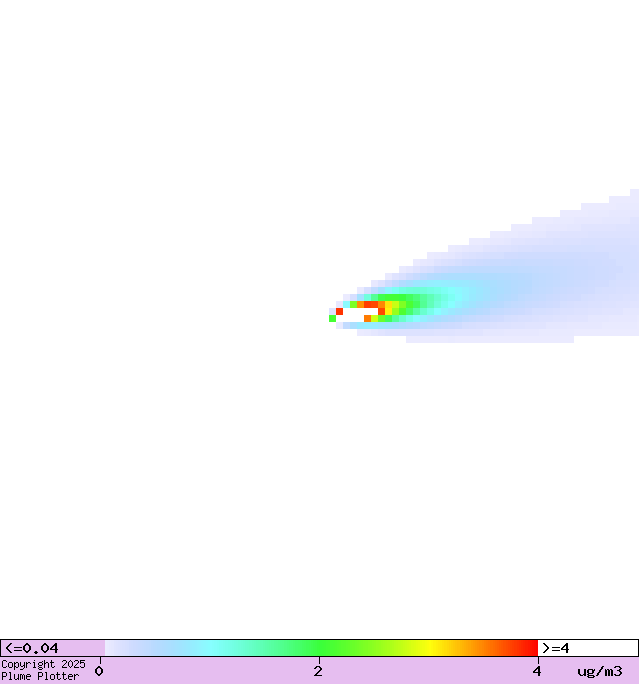This screenshot has width=639, height=684.
Task: Click the "4" scale tick label
Action: tap(537, 671)
